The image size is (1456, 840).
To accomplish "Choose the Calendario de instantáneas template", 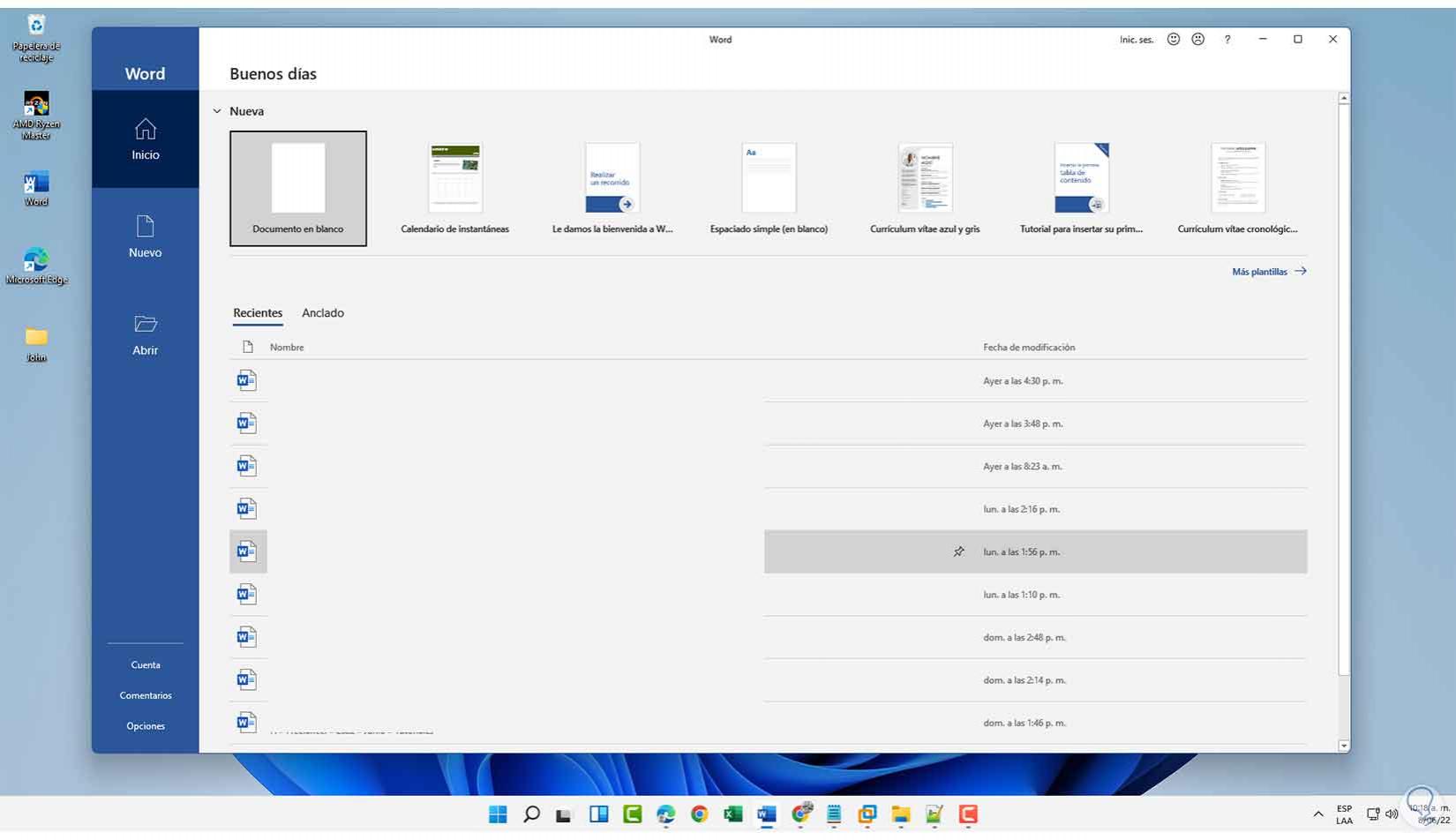I will [455, 189].
